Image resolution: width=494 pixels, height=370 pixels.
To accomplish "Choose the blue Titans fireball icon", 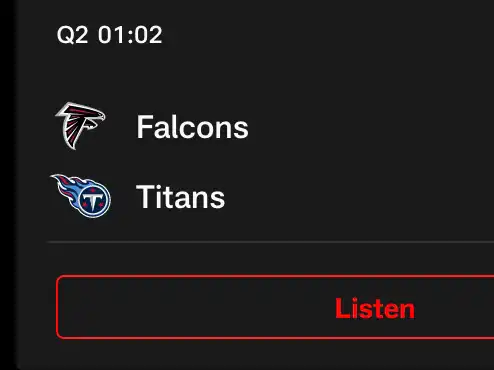I will 81,196.
